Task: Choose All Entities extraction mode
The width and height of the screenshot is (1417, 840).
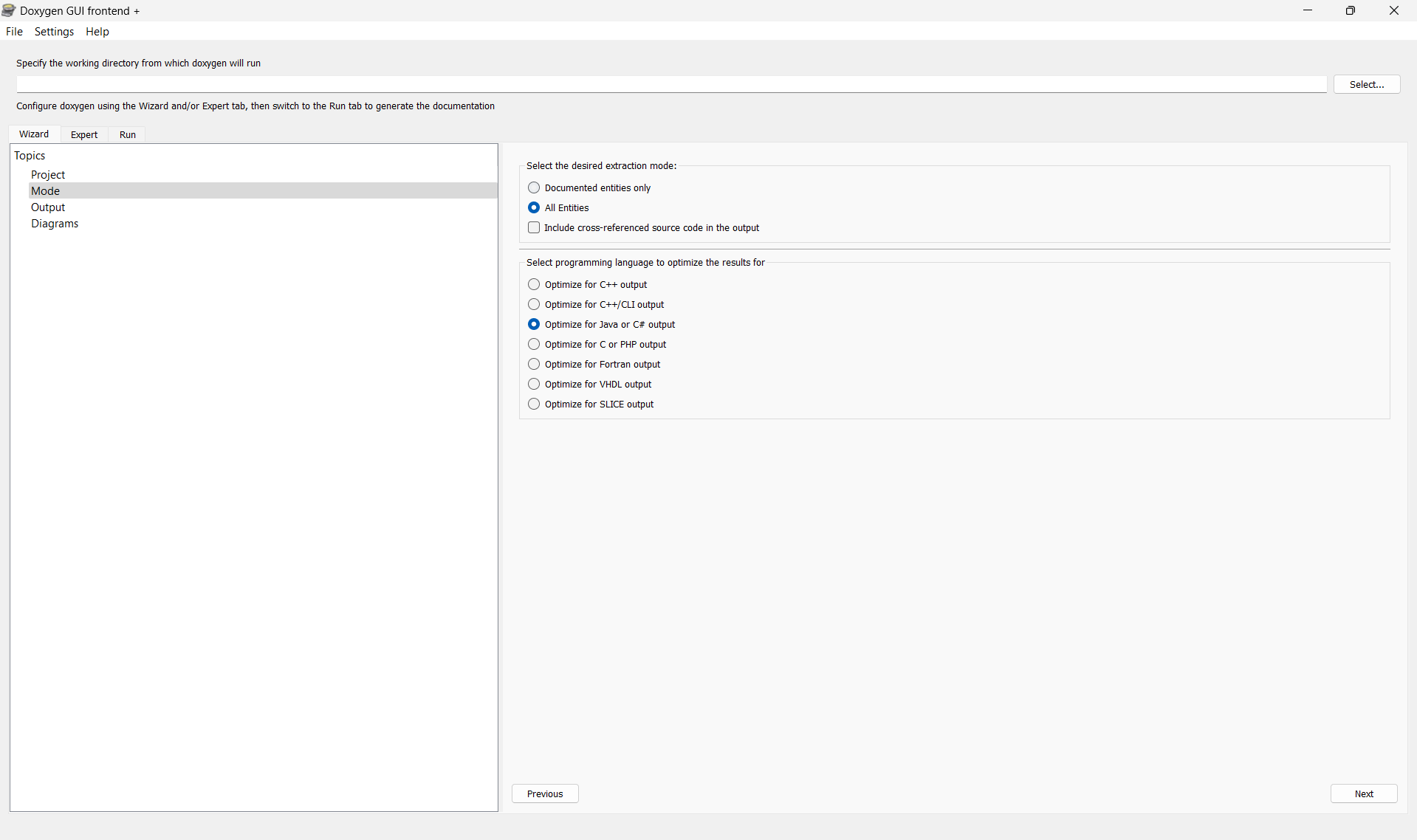Action: 558,207
